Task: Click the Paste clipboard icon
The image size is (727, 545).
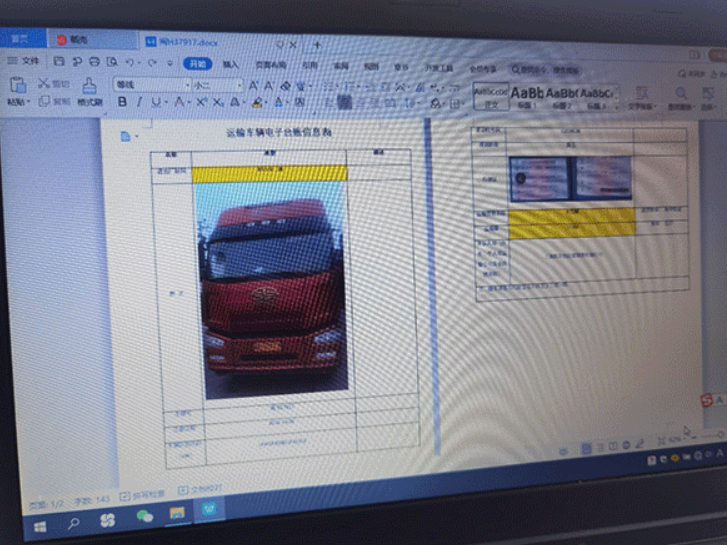Action: tap(17, 85)
